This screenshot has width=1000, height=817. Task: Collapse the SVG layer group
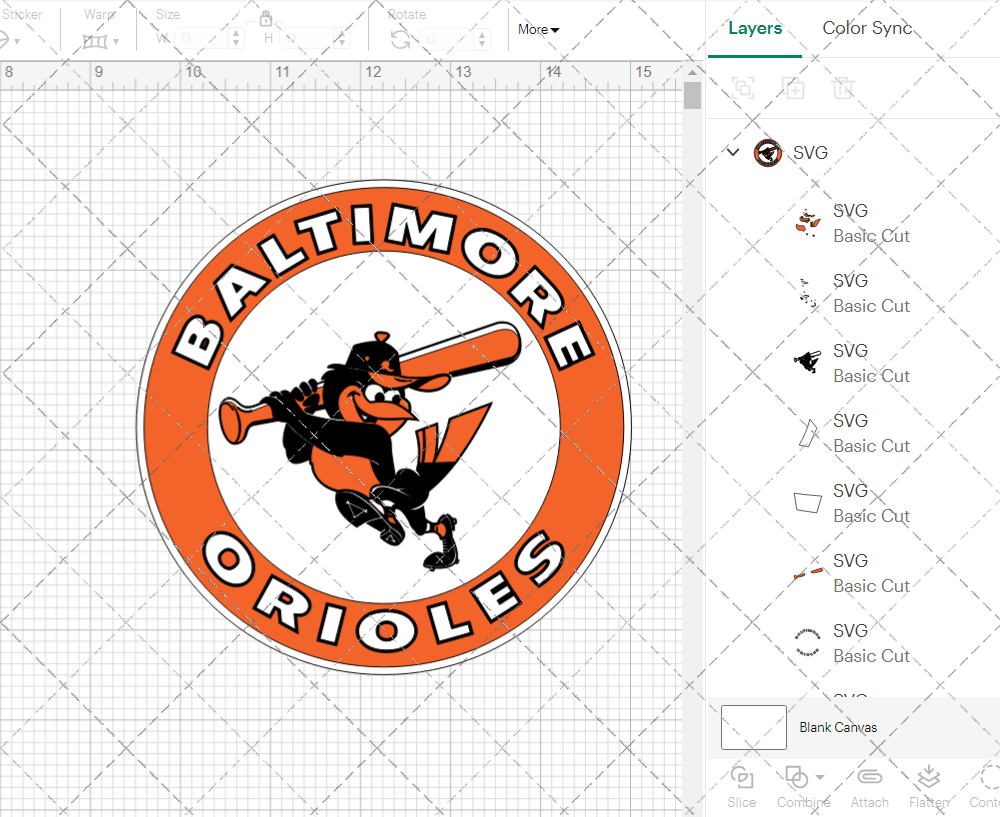coord(733,152)
